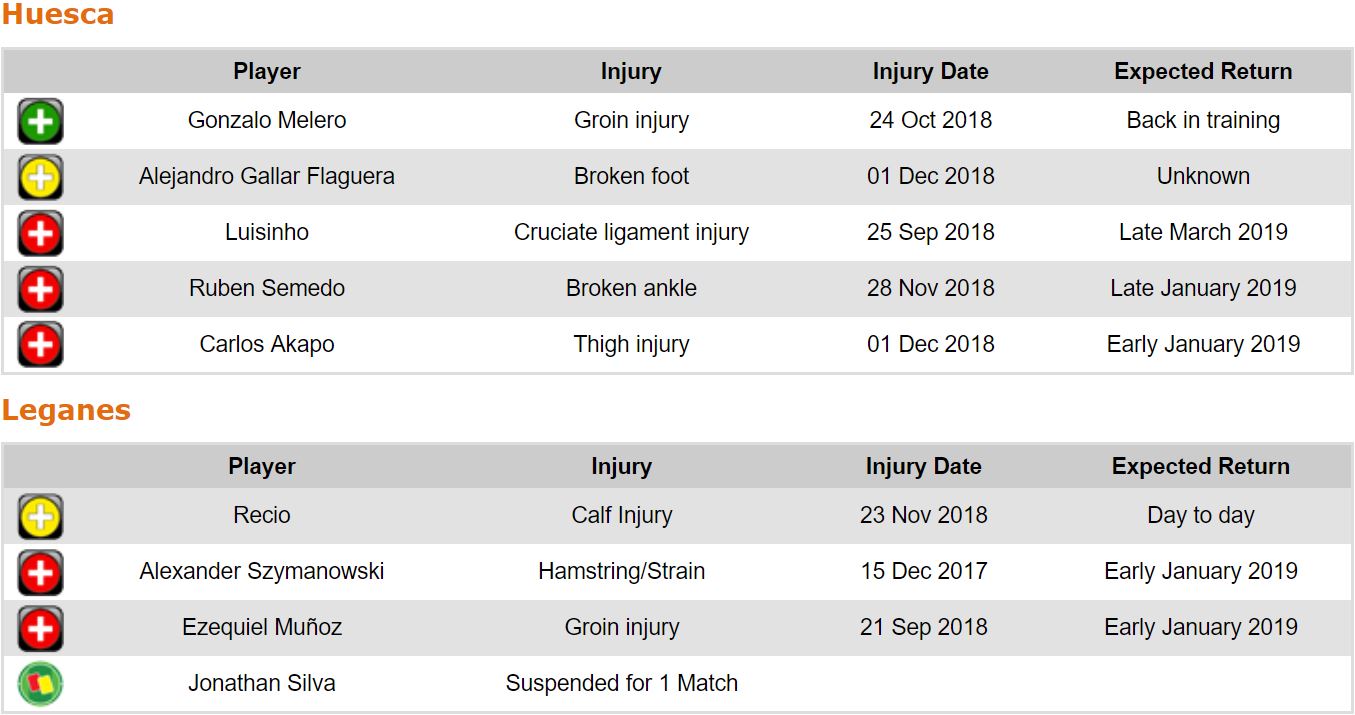Select player name Gonzalo Melero

(267, 120)
